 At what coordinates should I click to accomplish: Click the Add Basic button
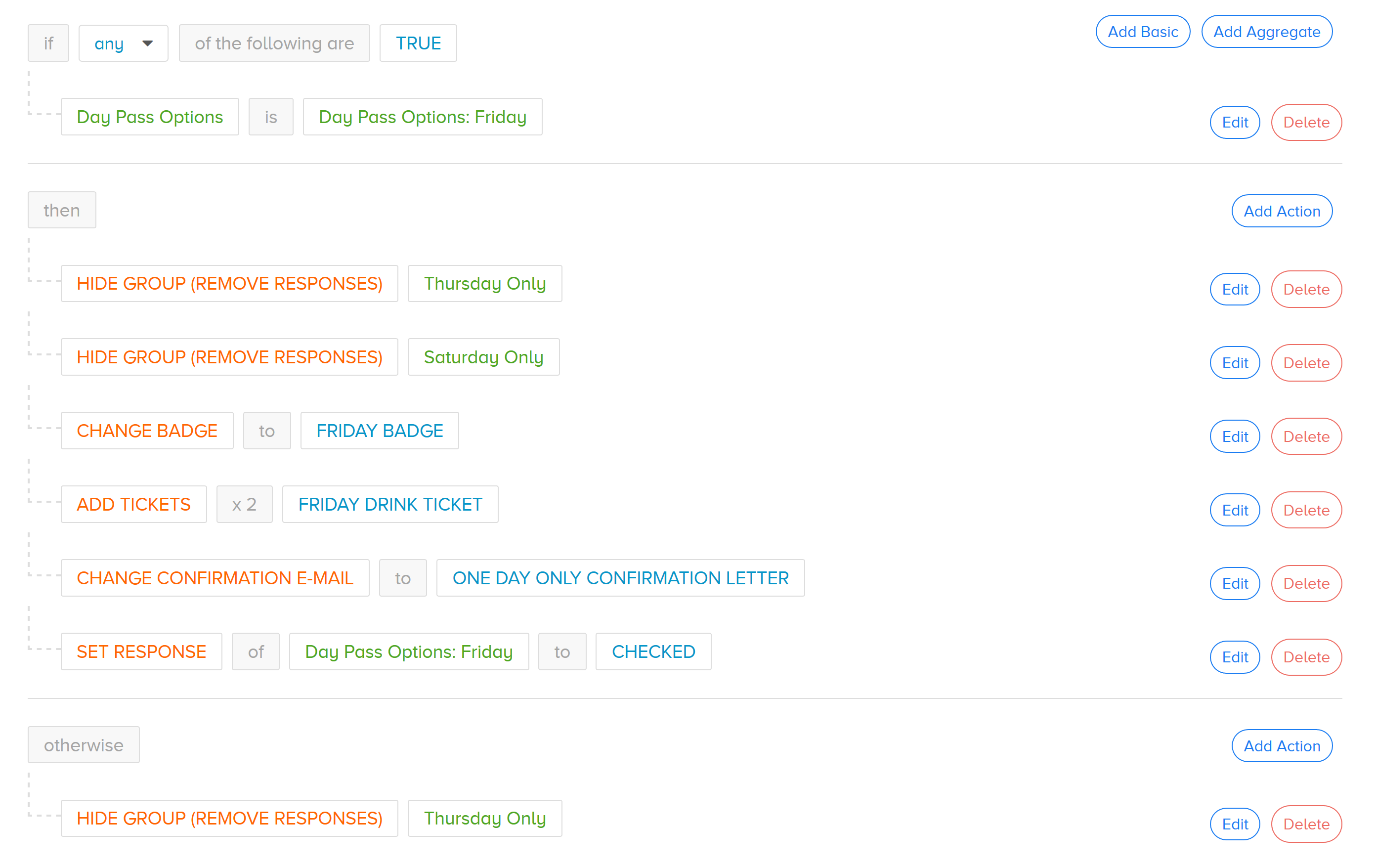[1142, 32]
